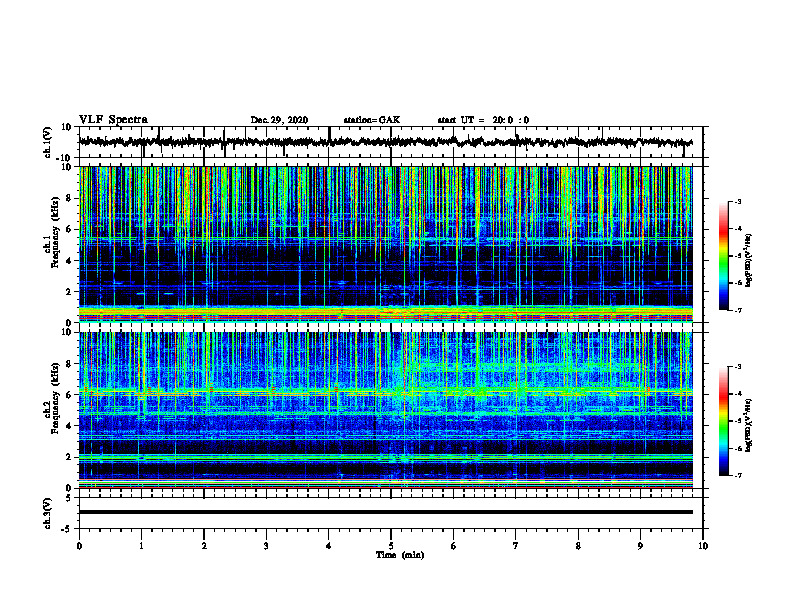Click the ch.1 colorbar "log(PSD)" units label

click(748, 260)
